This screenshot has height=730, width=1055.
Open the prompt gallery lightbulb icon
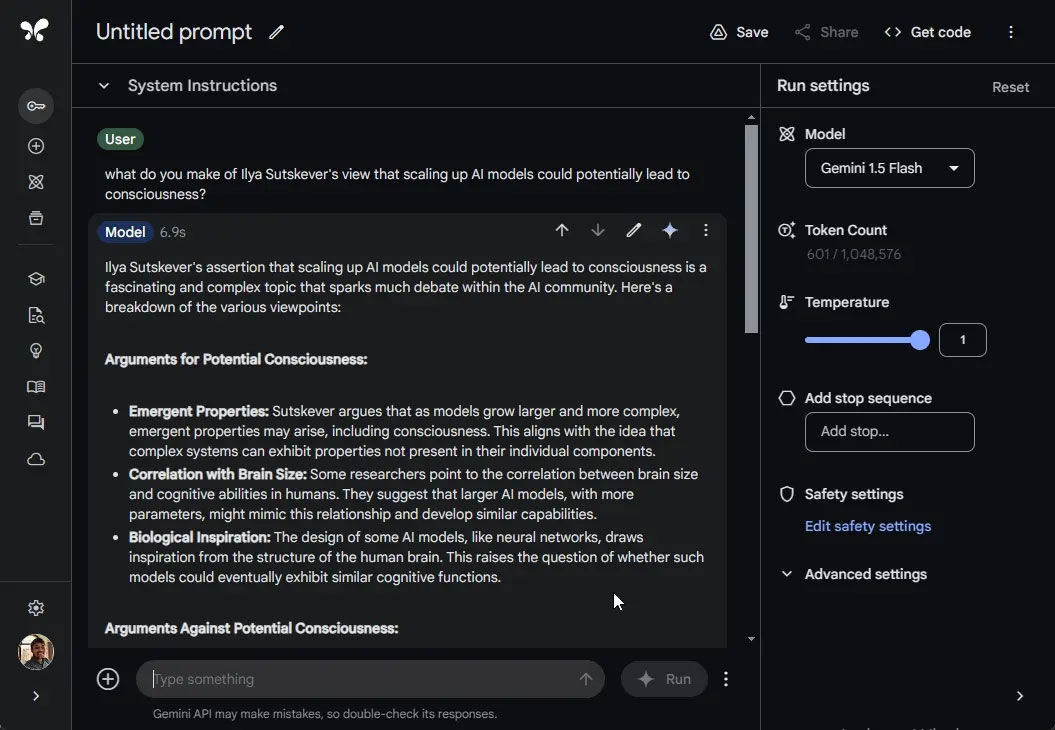tap(36, 351)
